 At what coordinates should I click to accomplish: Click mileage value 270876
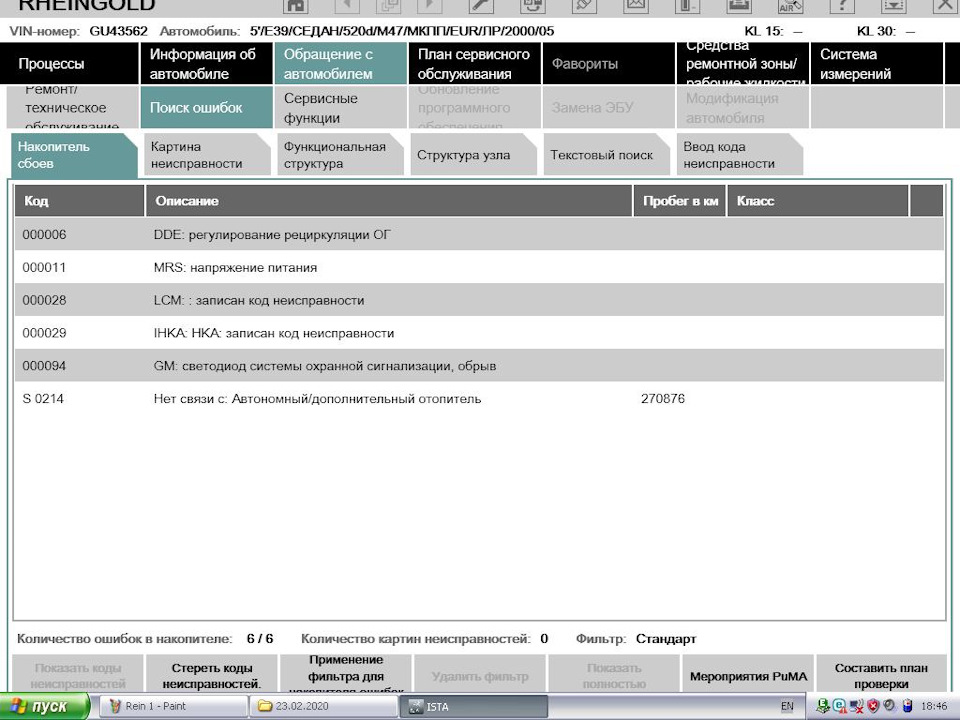point(662,399)
